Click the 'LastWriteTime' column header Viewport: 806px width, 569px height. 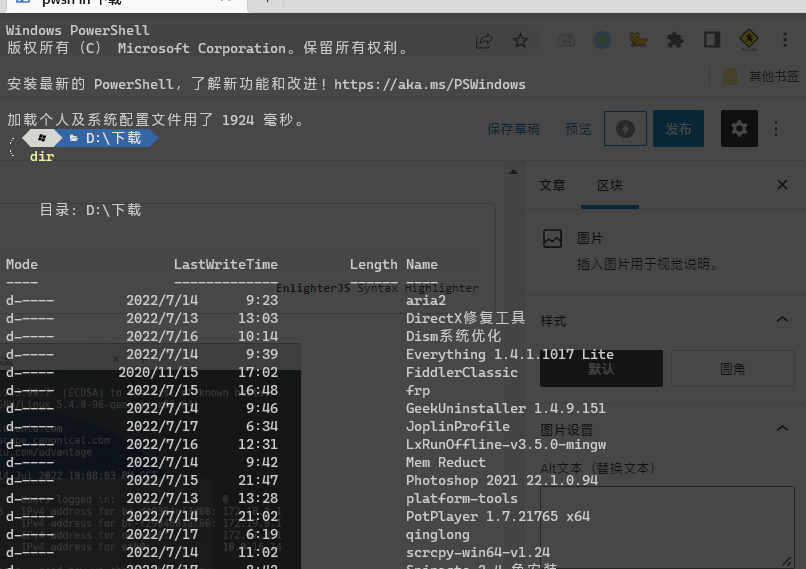pos(226,264)
